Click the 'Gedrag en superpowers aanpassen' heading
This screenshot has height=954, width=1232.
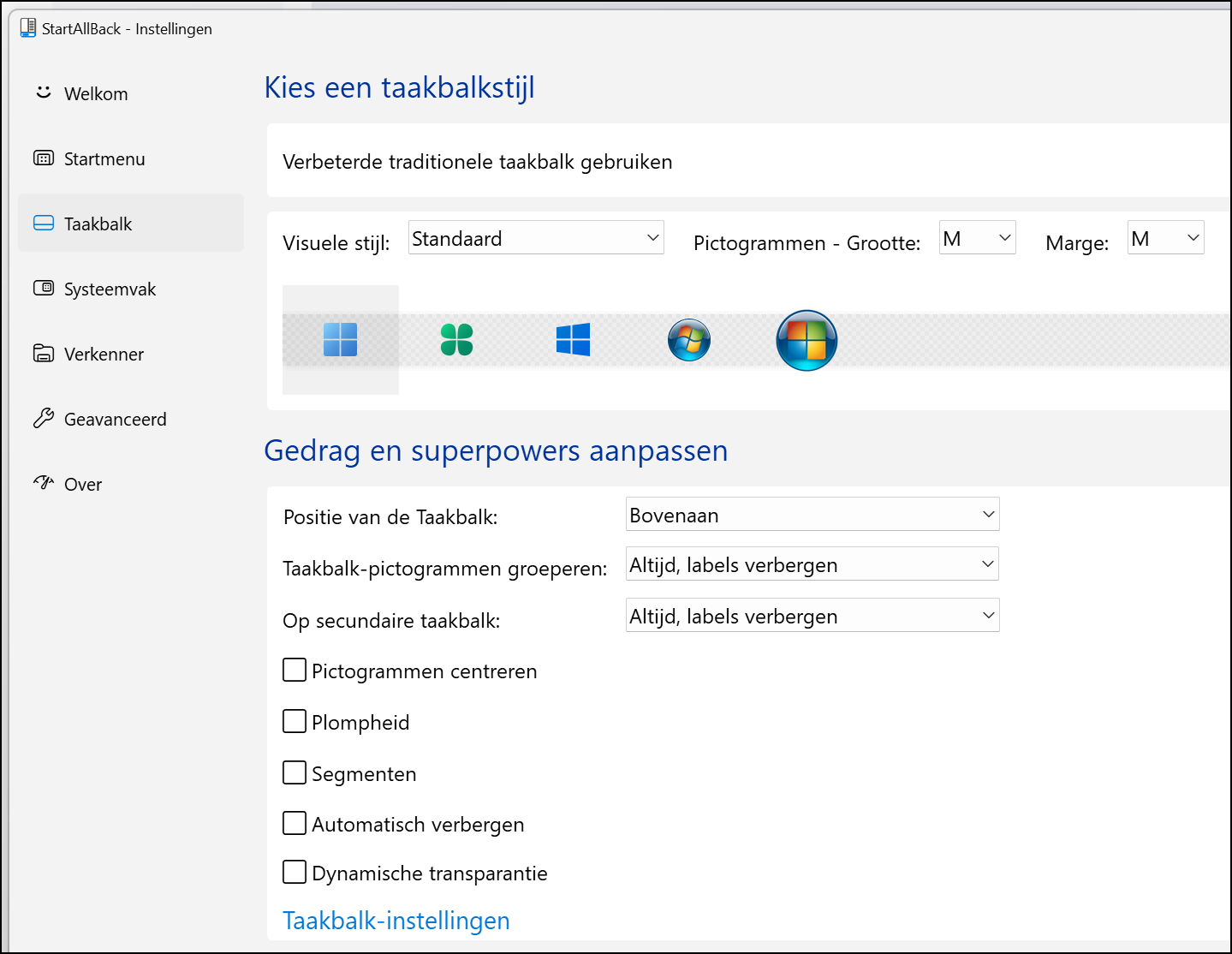(x=496, y=450)
